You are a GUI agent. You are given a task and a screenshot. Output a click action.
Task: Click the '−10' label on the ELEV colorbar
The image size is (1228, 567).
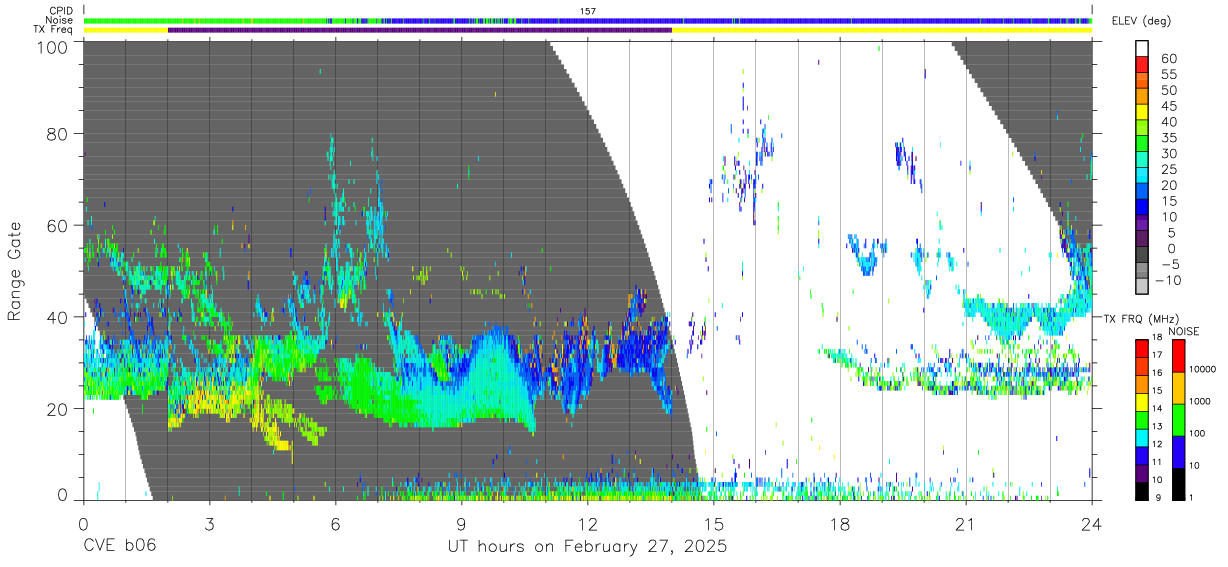[x=1166, y=280]
